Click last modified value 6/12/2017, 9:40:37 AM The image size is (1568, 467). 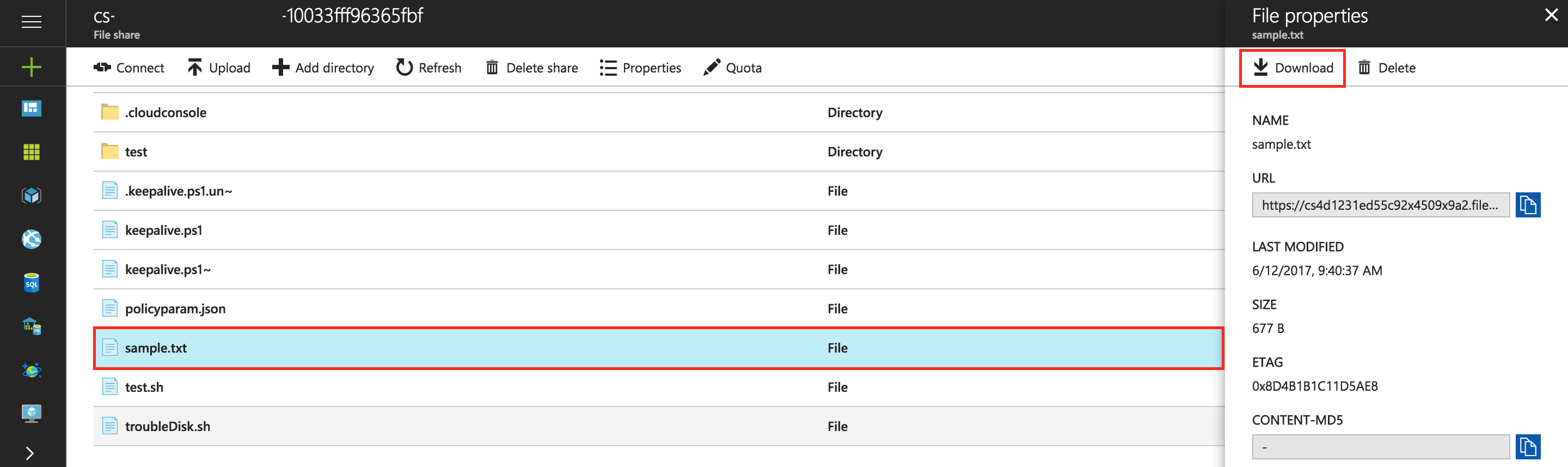tap(1317, 270)
